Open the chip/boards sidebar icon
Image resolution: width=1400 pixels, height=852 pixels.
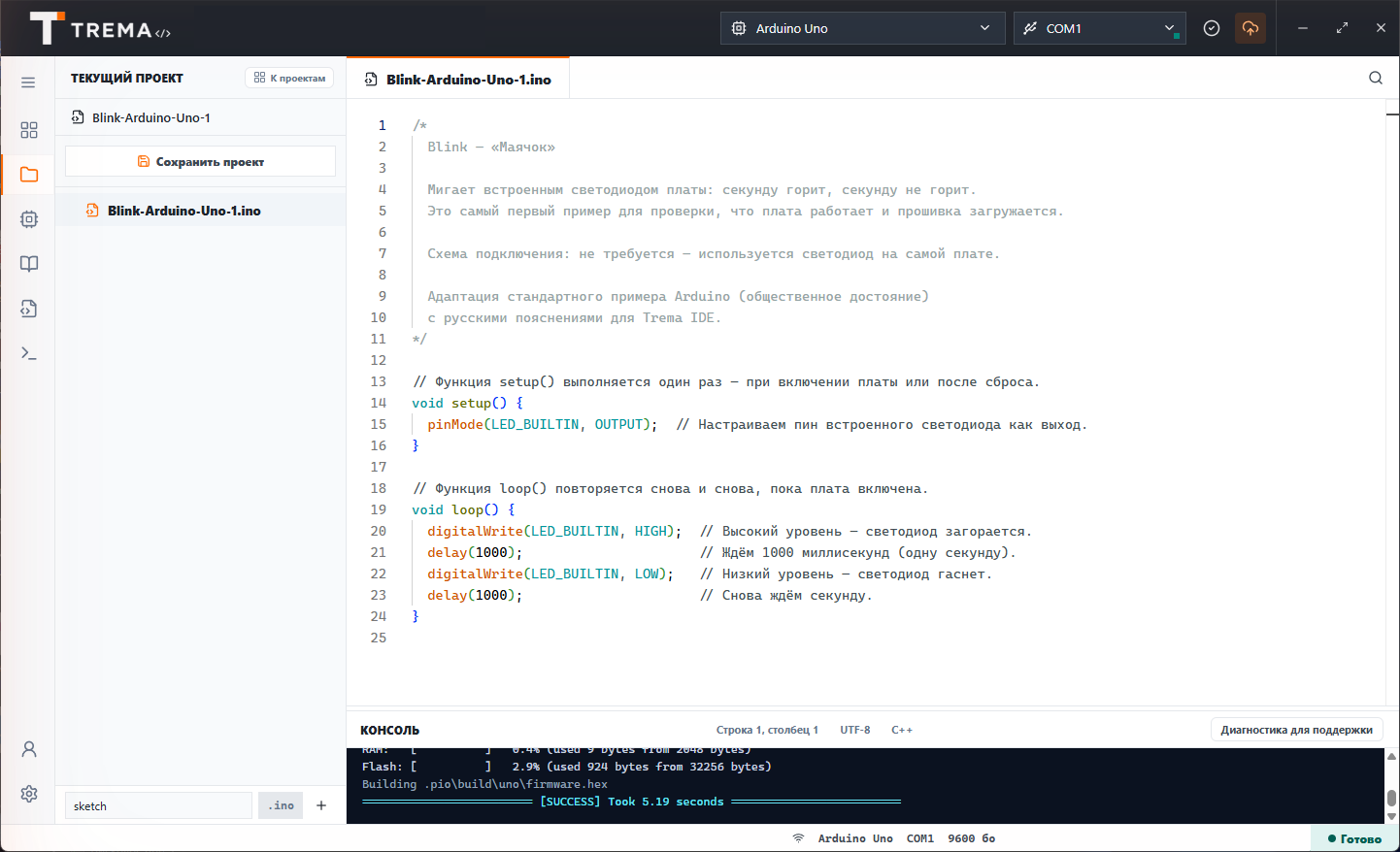point(29,219)
